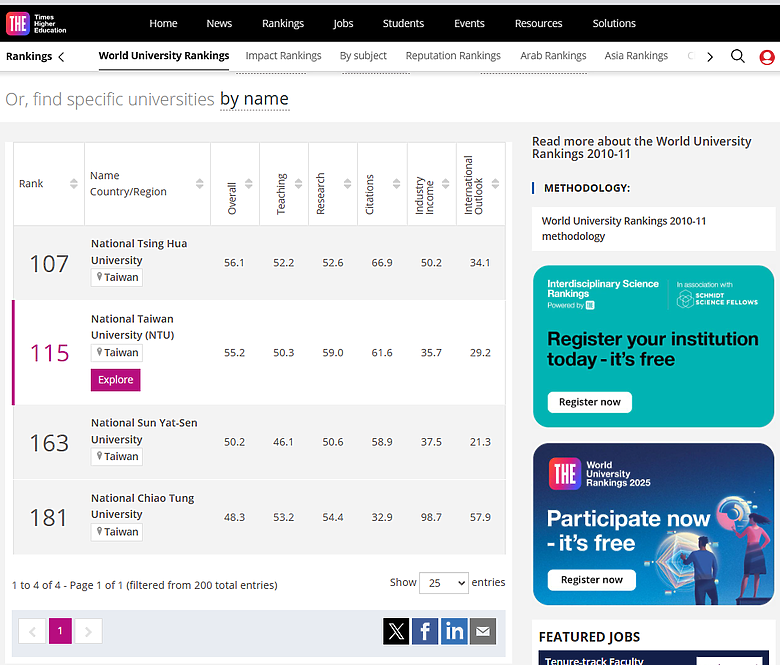Sort by International Outlook arrows

pos(495,184)
